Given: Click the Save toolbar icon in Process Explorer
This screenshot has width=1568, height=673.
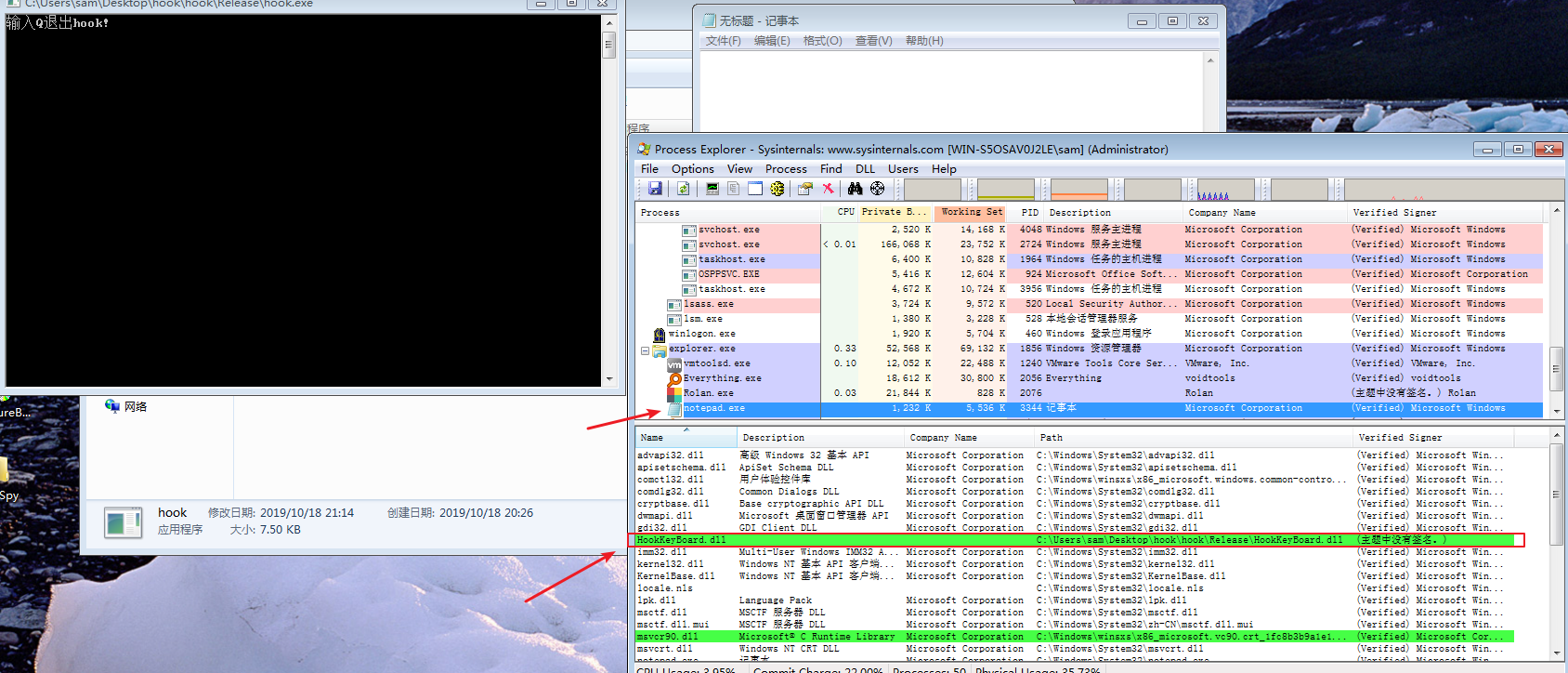Looking at the screenshot, I should tap(655, 189).
